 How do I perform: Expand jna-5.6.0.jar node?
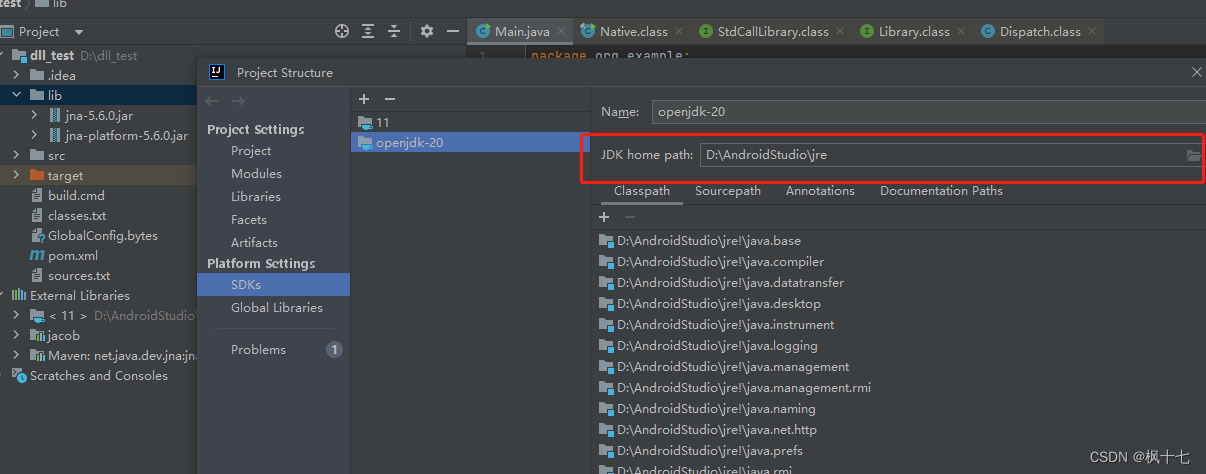(x=35, y=115)
